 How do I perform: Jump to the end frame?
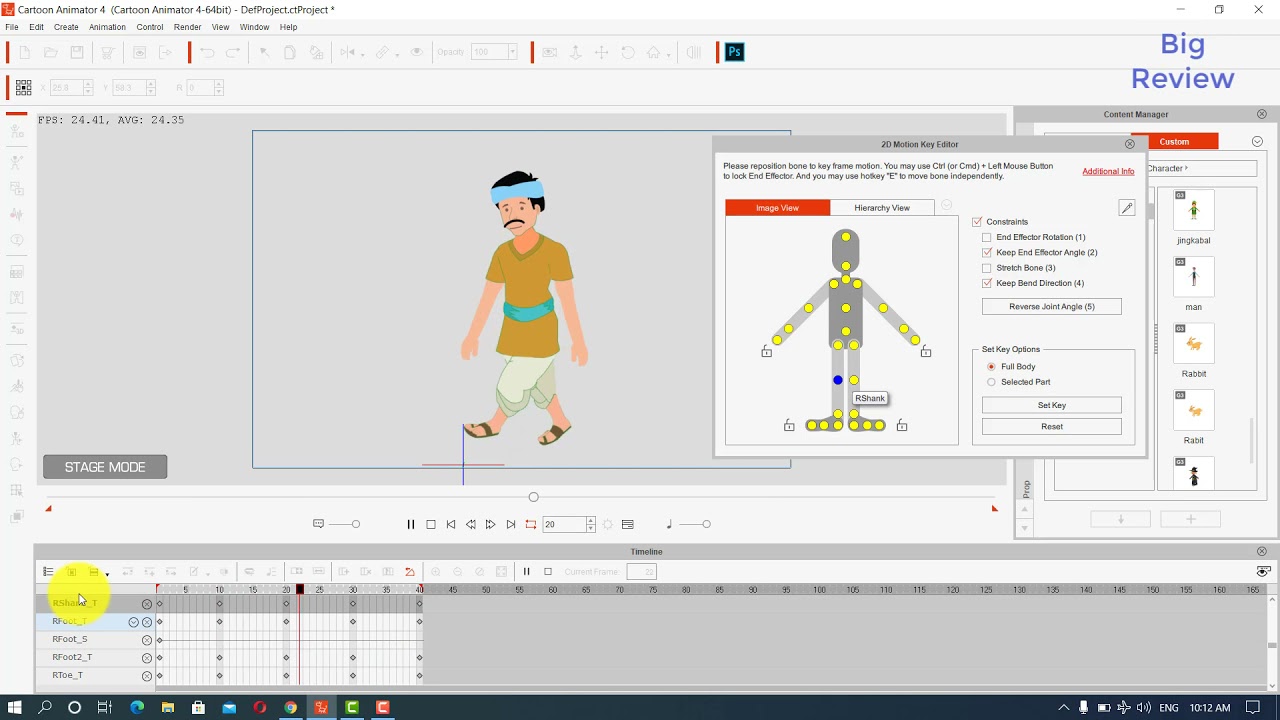coord(511,524)
